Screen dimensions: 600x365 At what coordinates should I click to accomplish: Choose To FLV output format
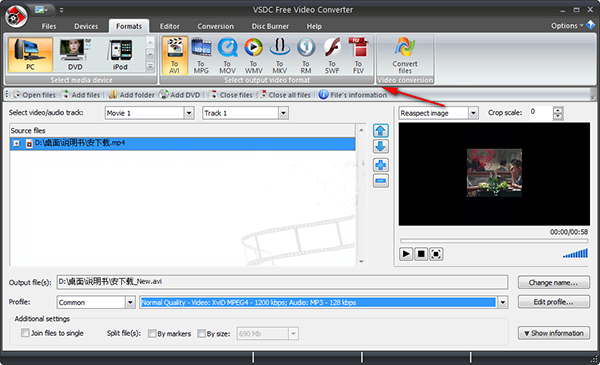coord(358,55)
